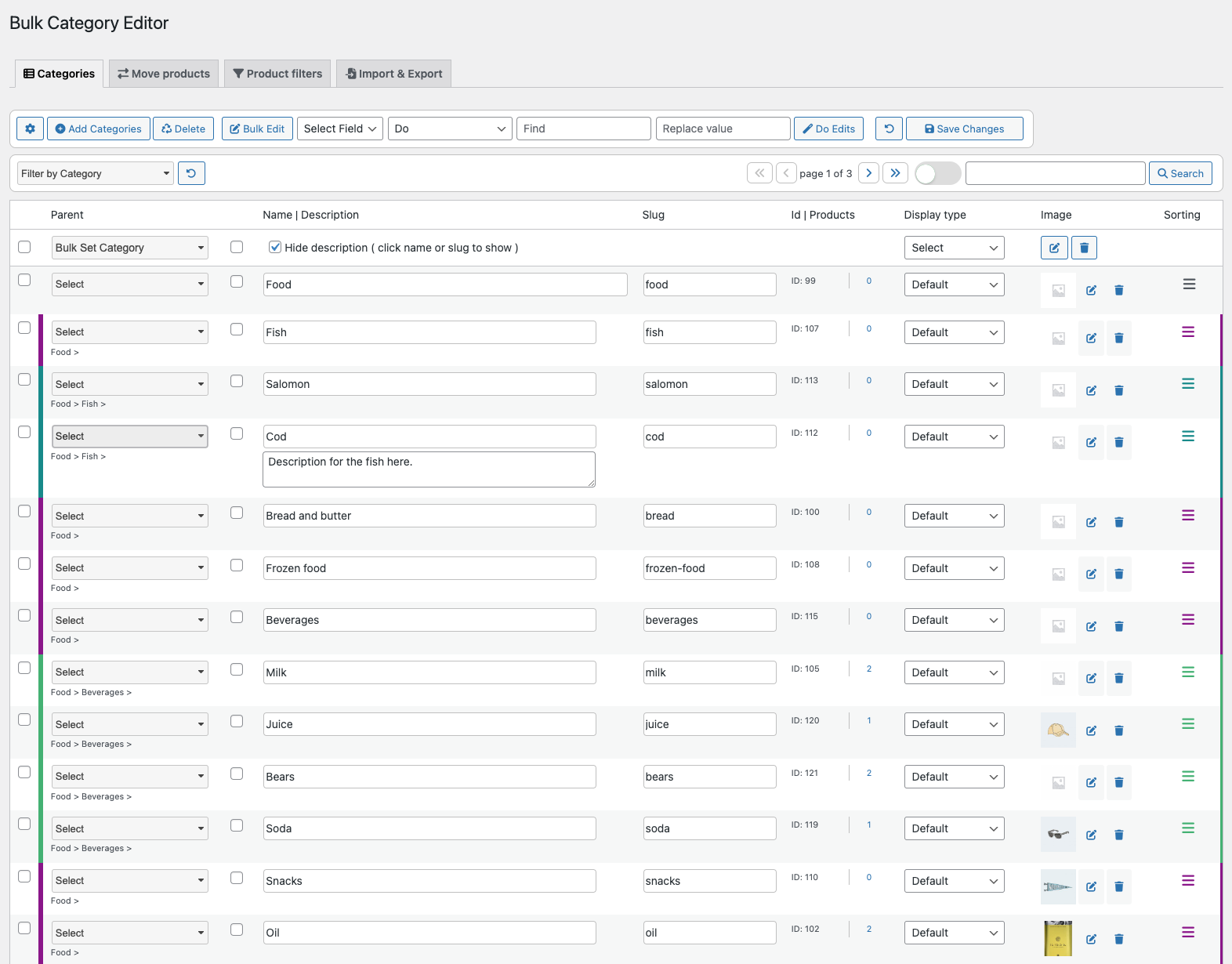
Task: Open settings with the gear icon
Action: click(30, 129)
